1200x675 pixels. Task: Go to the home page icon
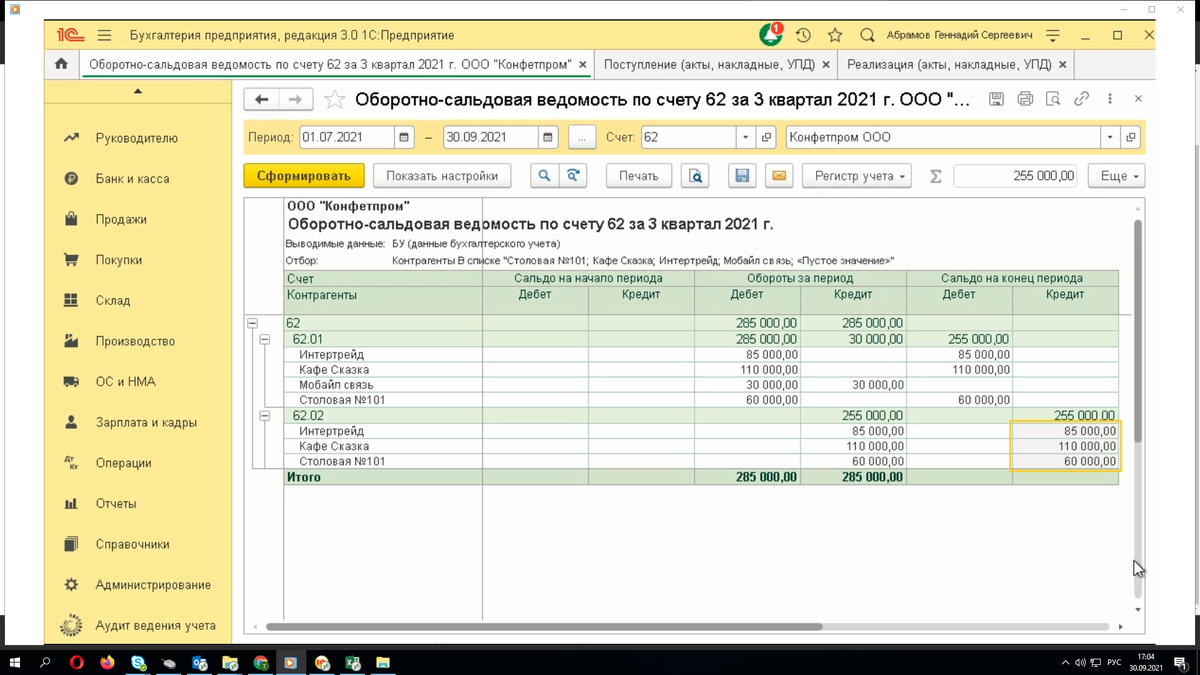61,64
